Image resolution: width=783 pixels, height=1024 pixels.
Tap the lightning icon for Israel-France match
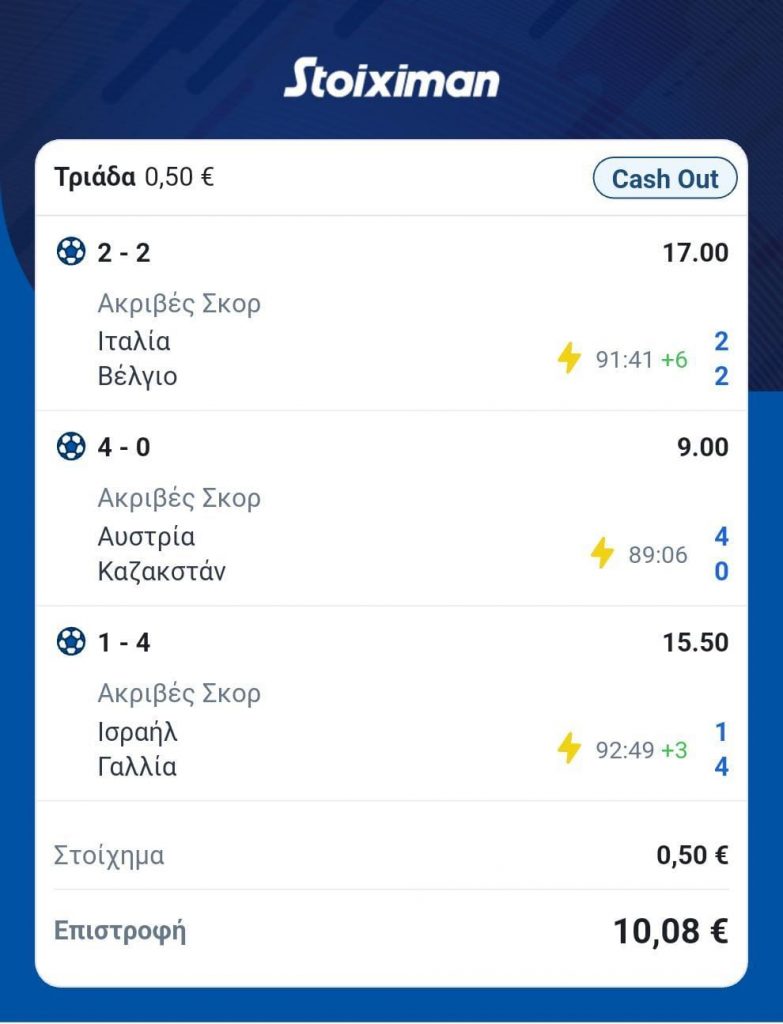click(569, 748)
